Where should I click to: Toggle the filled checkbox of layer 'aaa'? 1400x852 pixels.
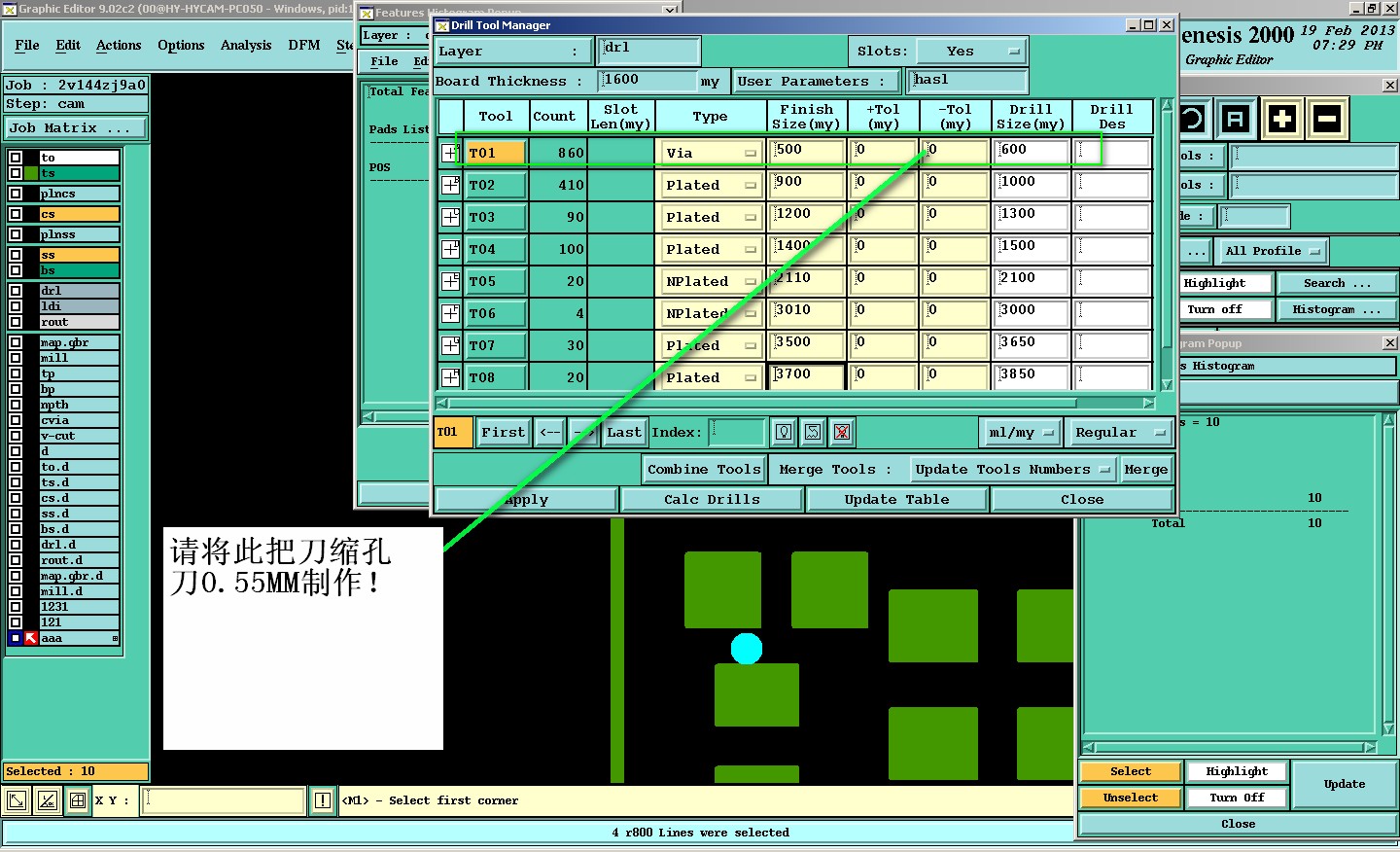tap(16, 638)
